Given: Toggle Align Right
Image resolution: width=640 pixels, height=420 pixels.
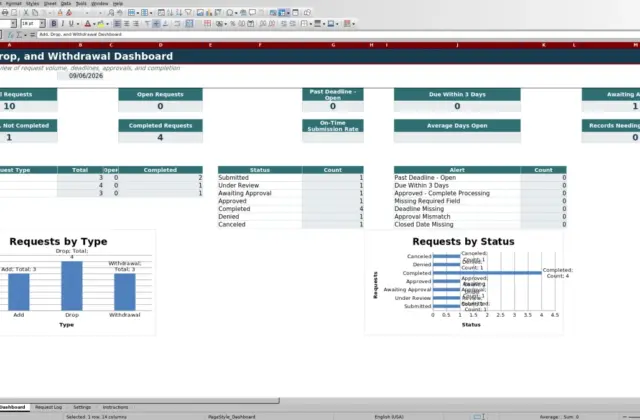Looking at the screenshot, I should 136,24.
